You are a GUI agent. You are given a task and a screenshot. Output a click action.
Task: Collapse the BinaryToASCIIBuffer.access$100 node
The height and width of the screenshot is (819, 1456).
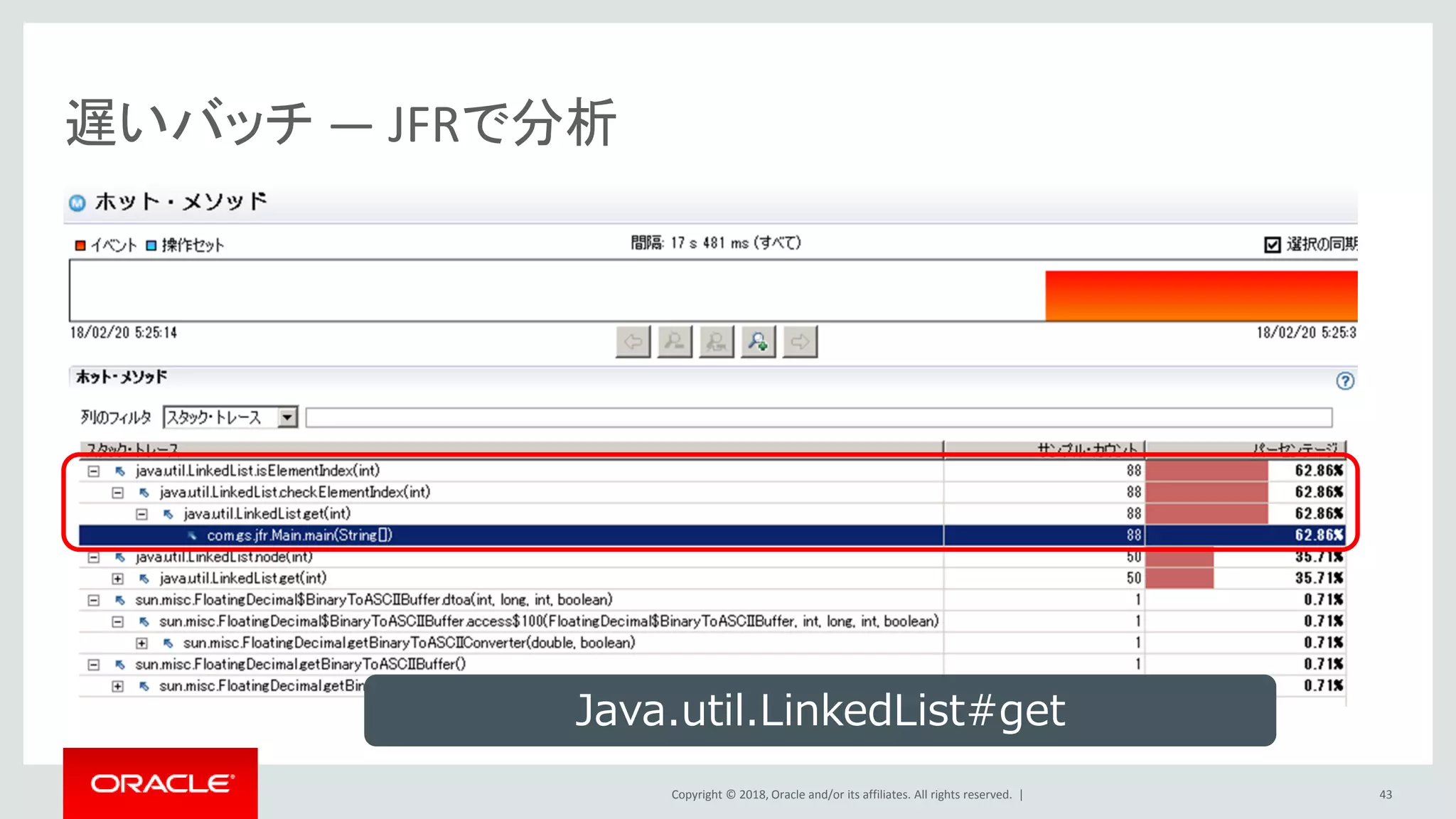pos(118,621)
